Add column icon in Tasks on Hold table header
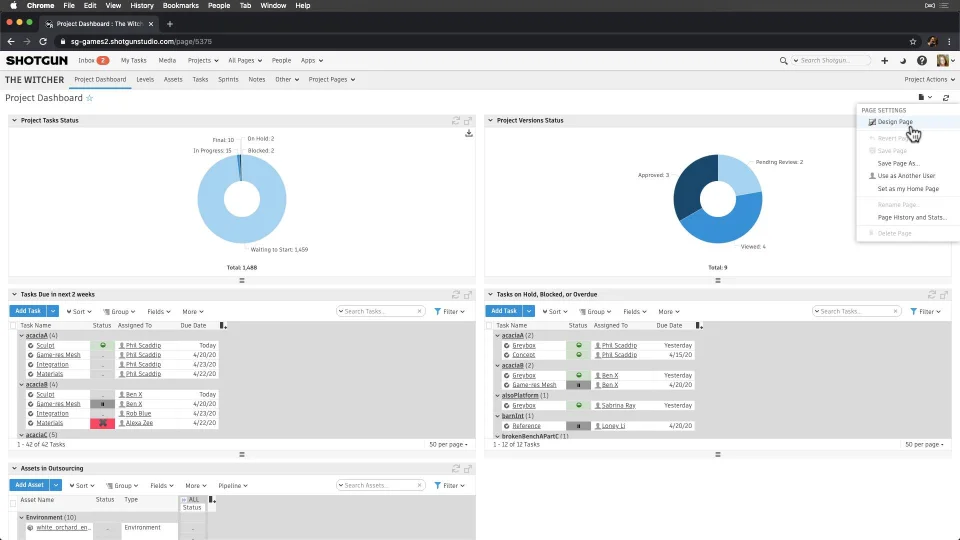 pos(699,326)
